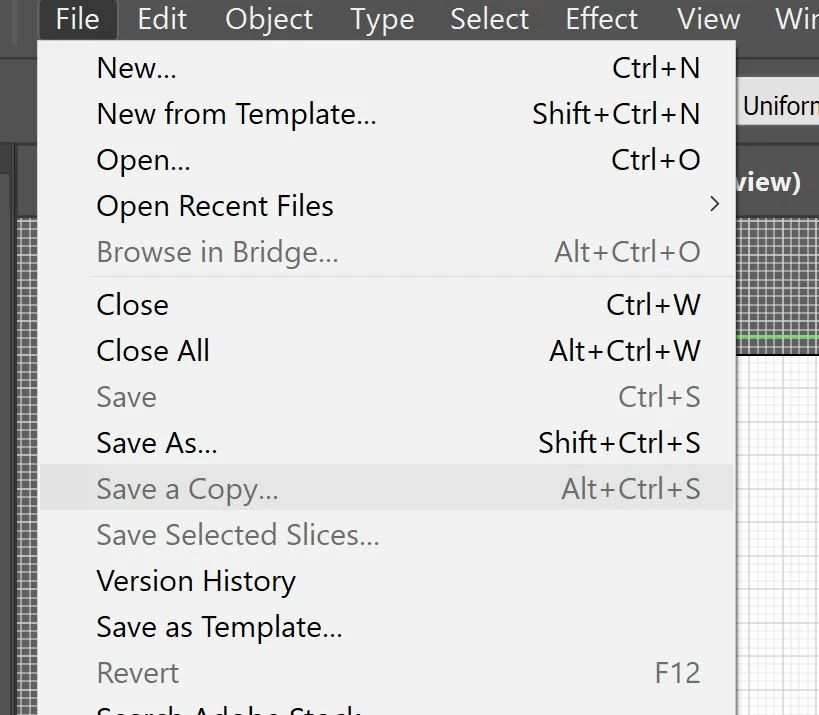Choose Close to close the document

132,305
